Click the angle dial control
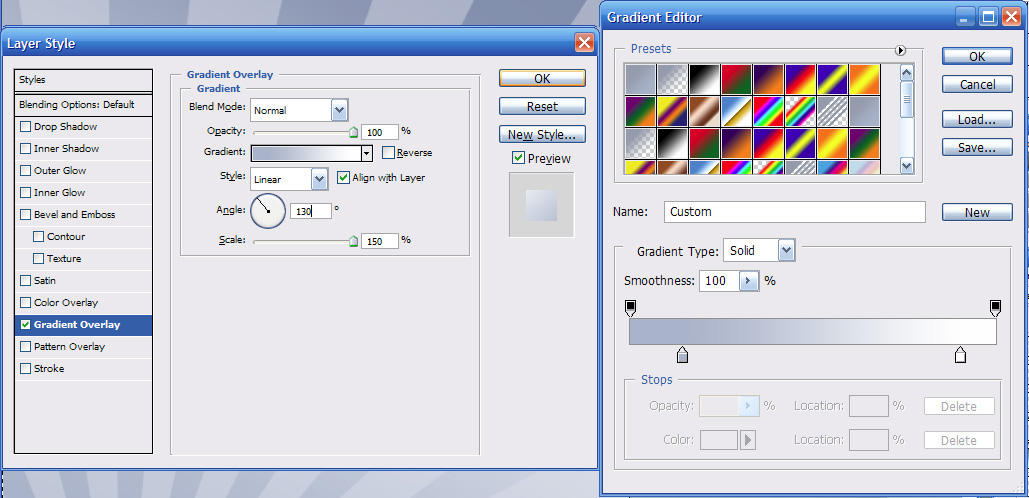Image resolution: width=1029 pixels, height=498 pixels. click(x=268, y=211)
